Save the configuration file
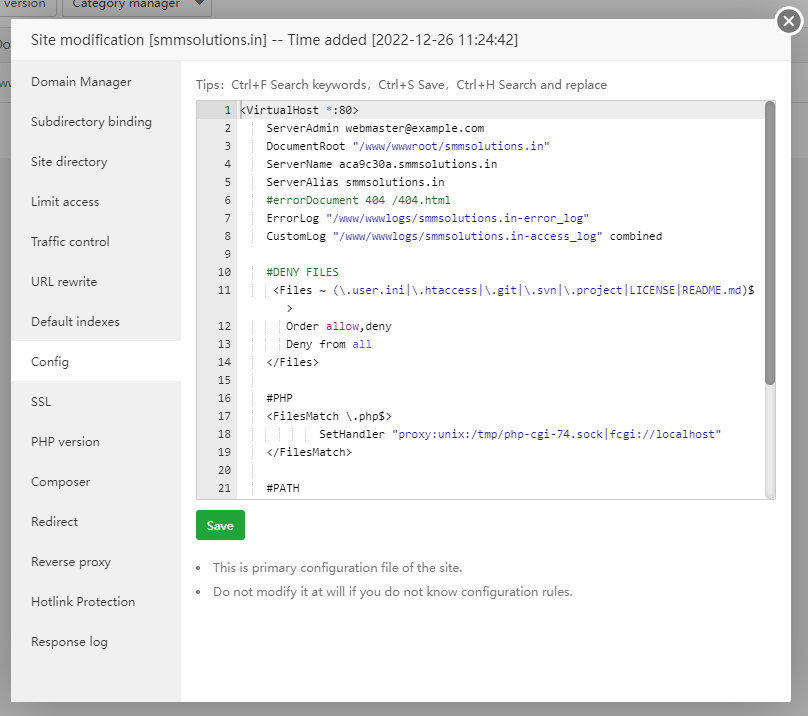 [220, 526]
